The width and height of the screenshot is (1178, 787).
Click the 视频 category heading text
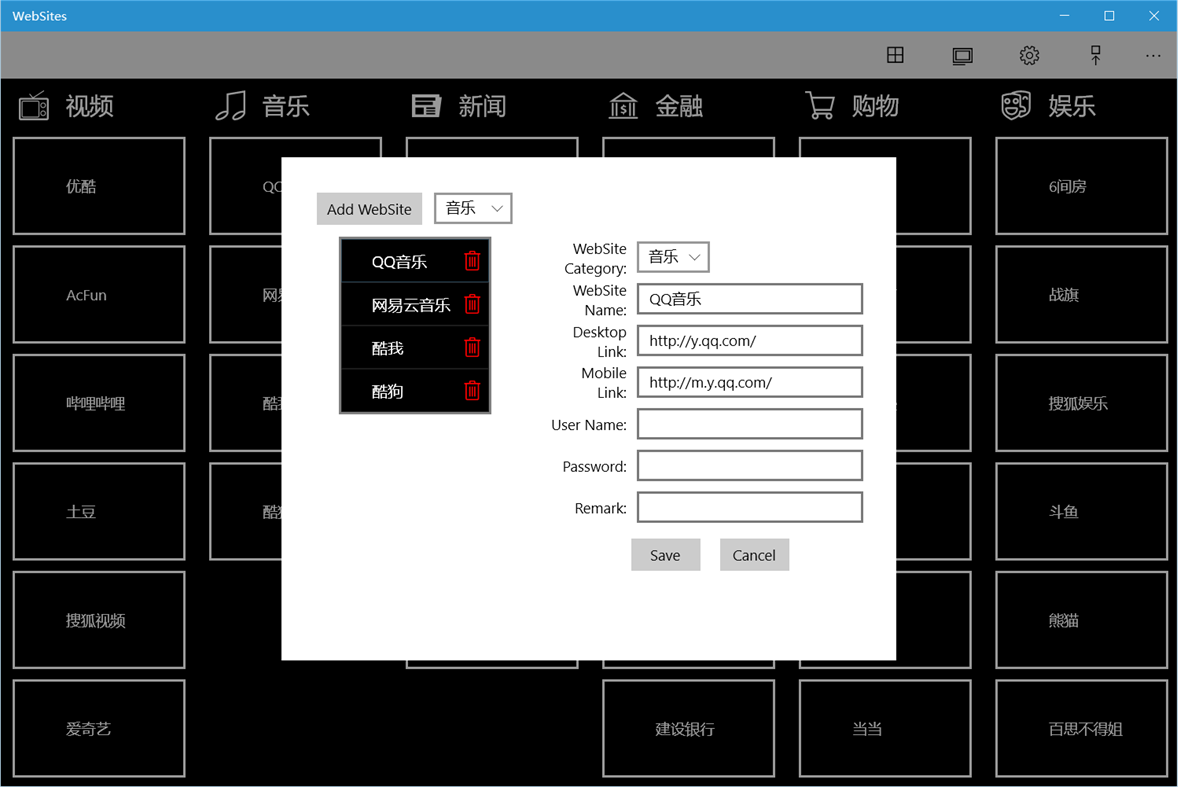tap(89, 106)
